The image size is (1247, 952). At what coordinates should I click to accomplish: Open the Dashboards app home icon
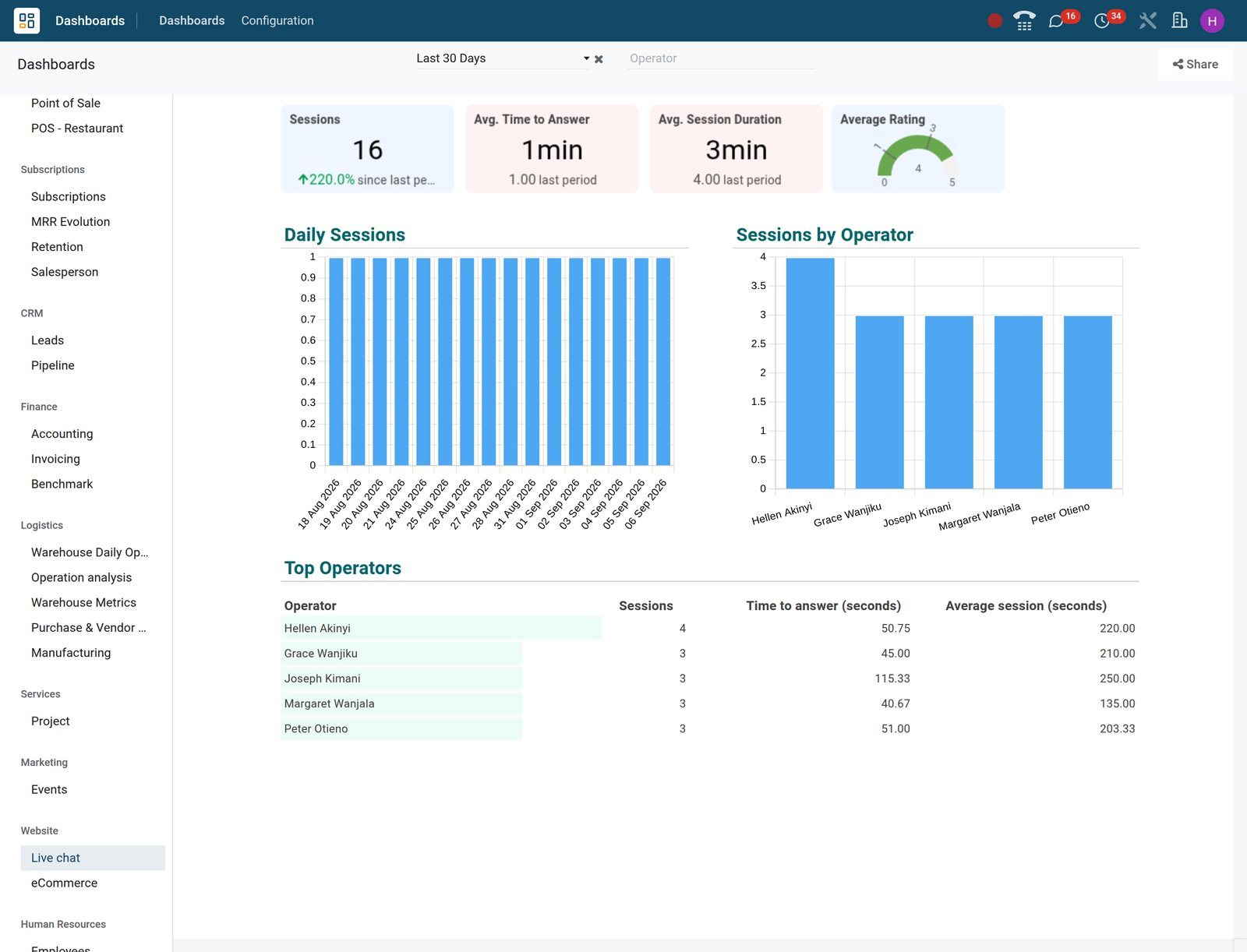pyautogui.click(x=26, y=20)
